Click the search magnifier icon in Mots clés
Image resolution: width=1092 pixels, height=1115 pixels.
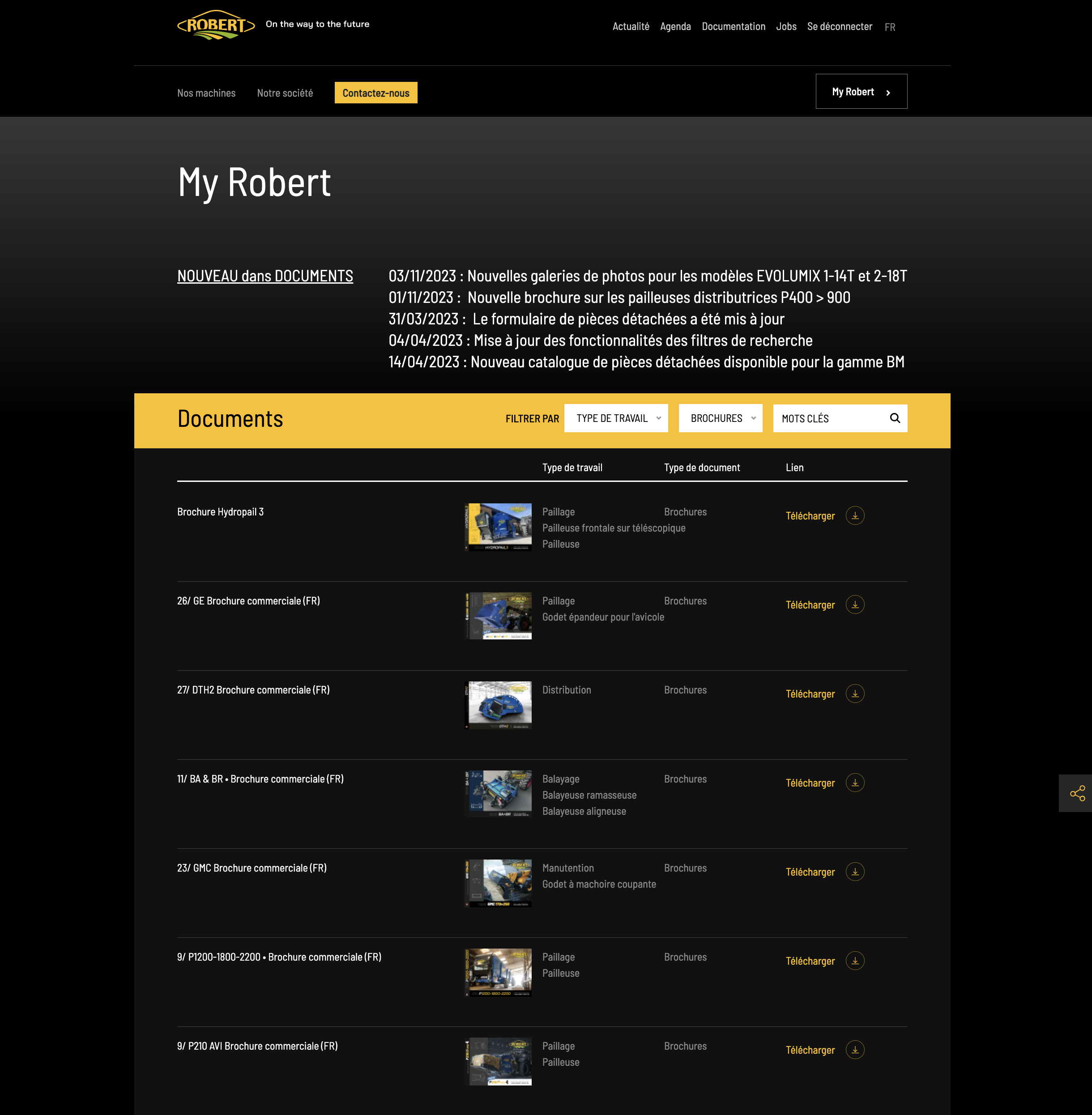895,418
